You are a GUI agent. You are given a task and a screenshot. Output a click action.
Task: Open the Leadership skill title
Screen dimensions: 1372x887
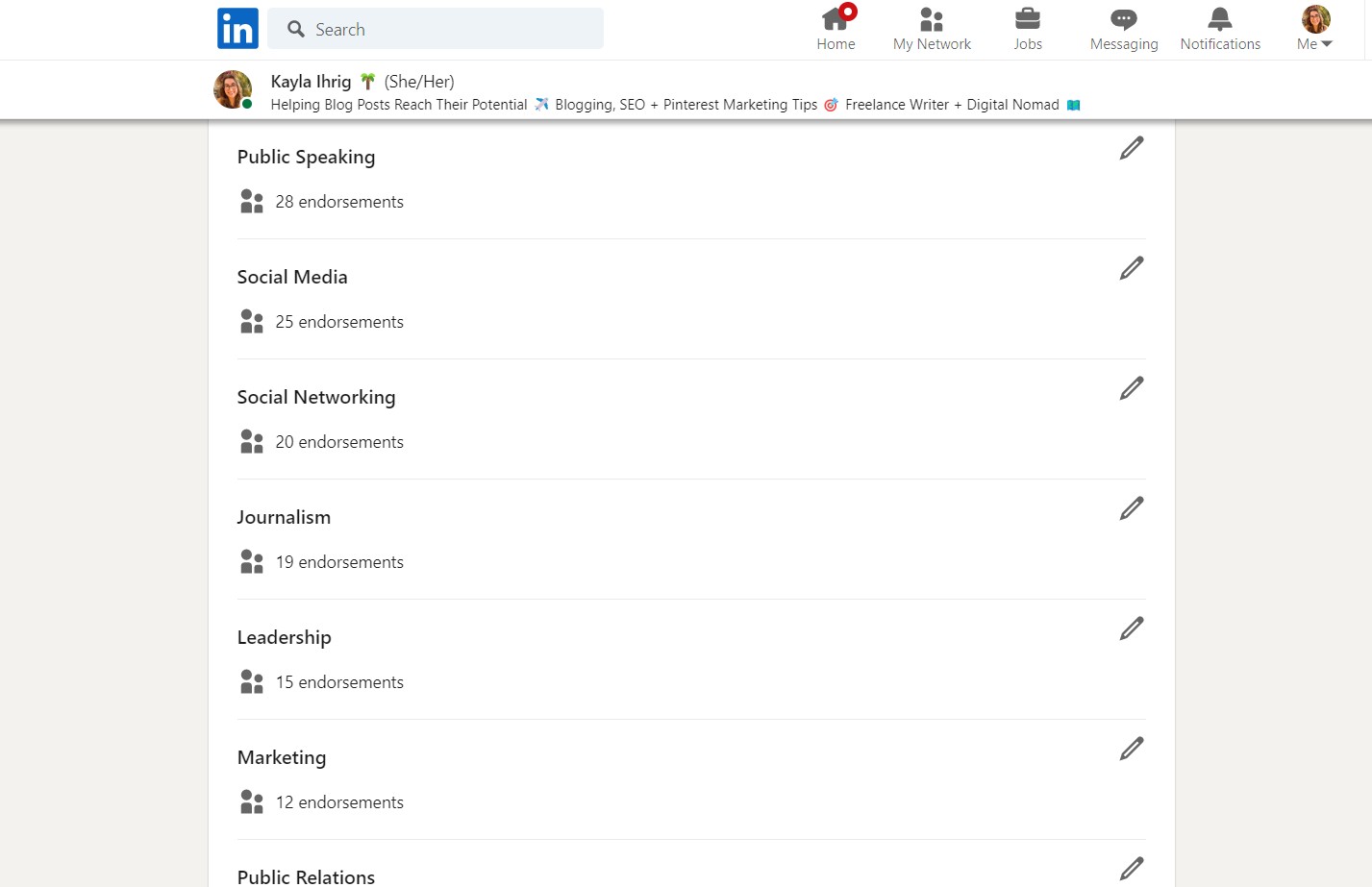[x=285, y=637]
